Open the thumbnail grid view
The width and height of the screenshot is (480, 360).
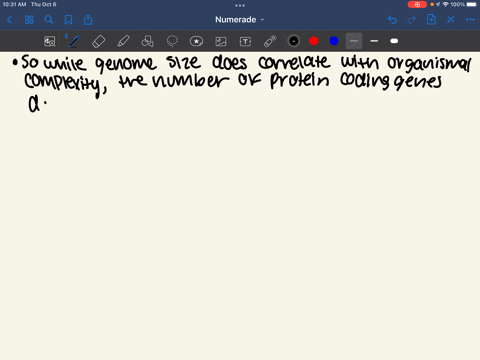[x=29, y=20]
